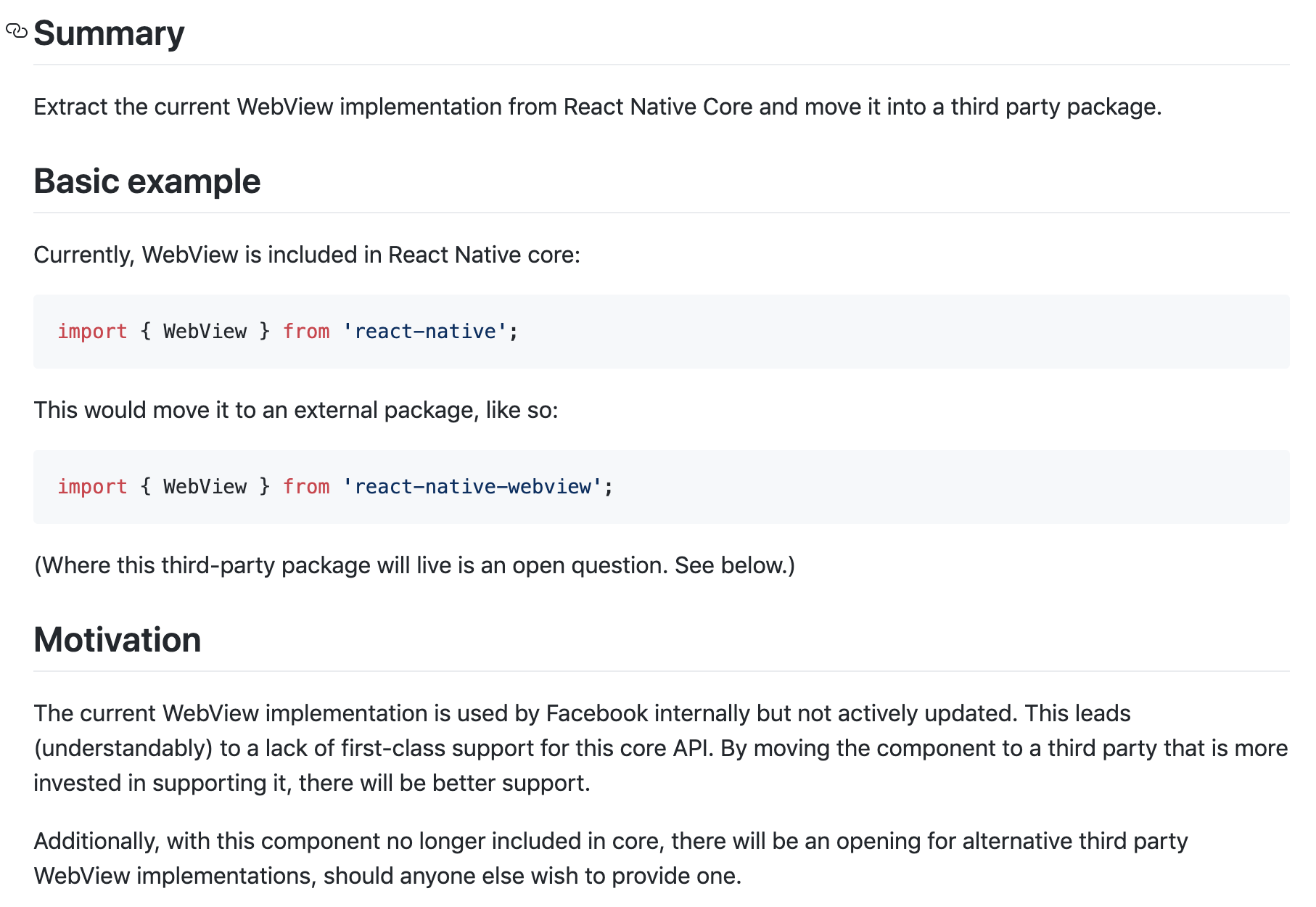The image size is (1316, 907).
Task: Click the Basic example heading
Action: [147, 181]
